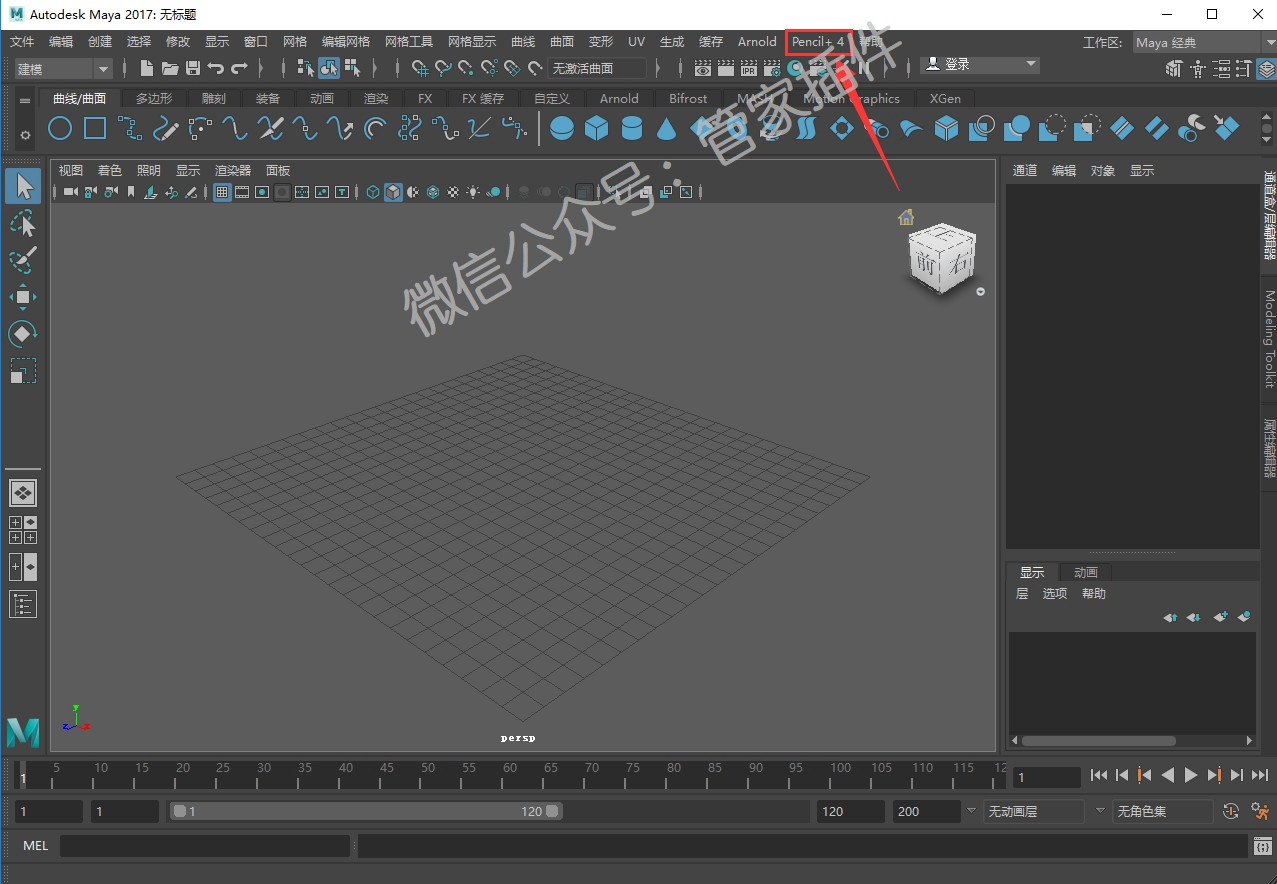Toggle Textured display checker icon
1277x884 pixels.
click(453, 192)
